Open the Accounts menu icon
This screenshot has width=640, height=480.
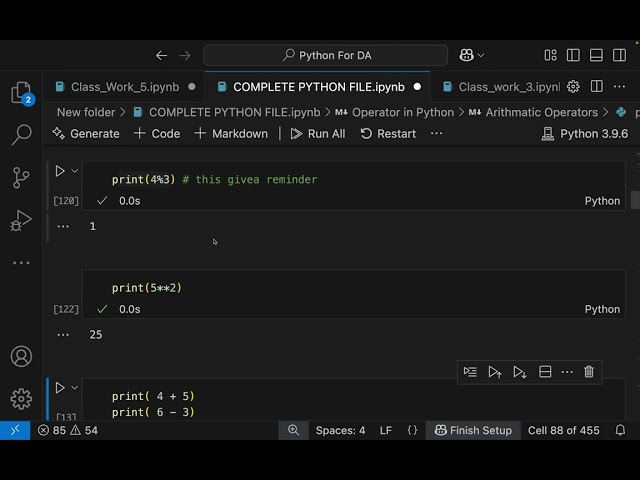pyautogui.click(x=21, y=356)
